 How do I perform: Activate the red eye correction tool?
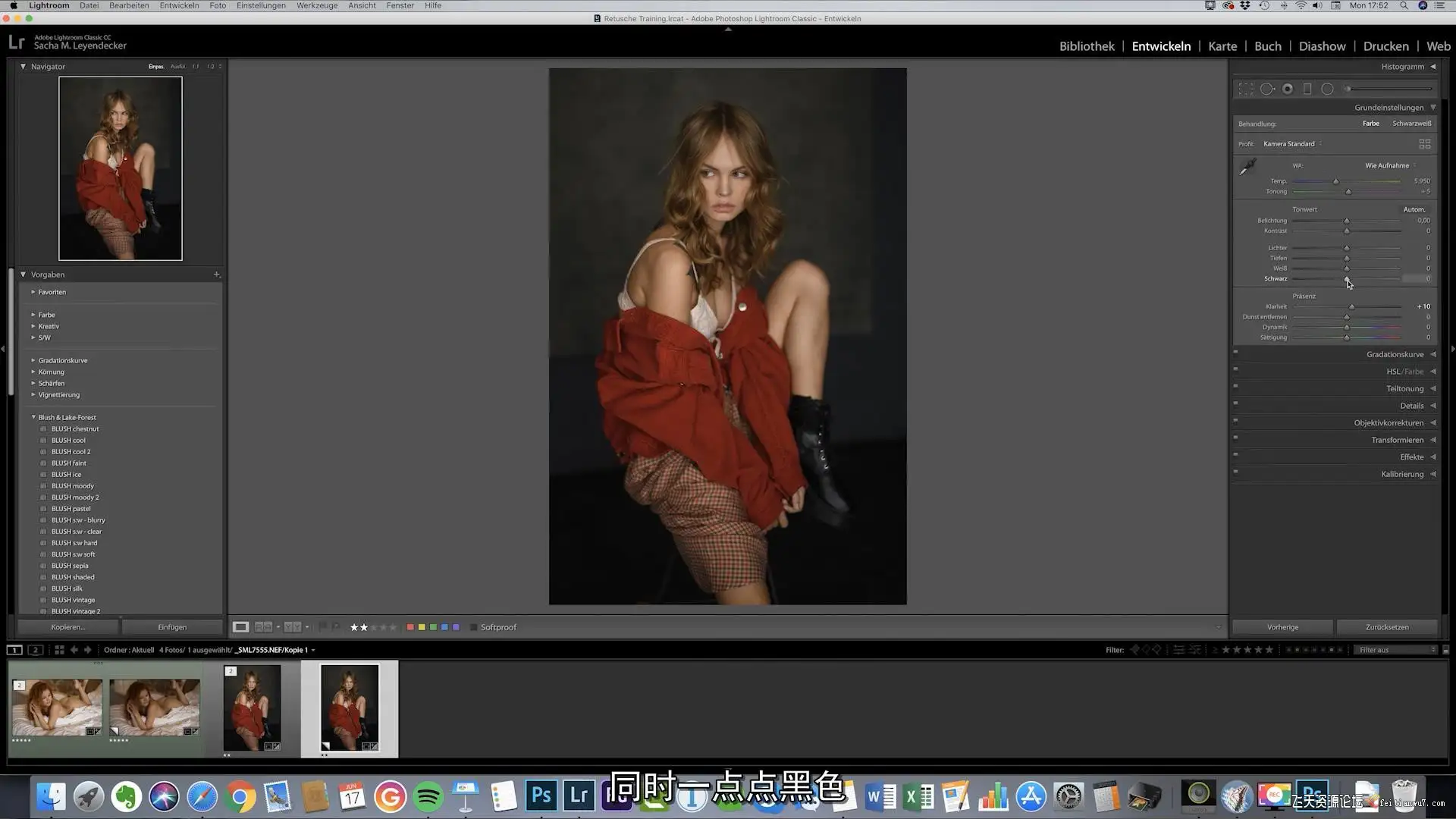1288,89
